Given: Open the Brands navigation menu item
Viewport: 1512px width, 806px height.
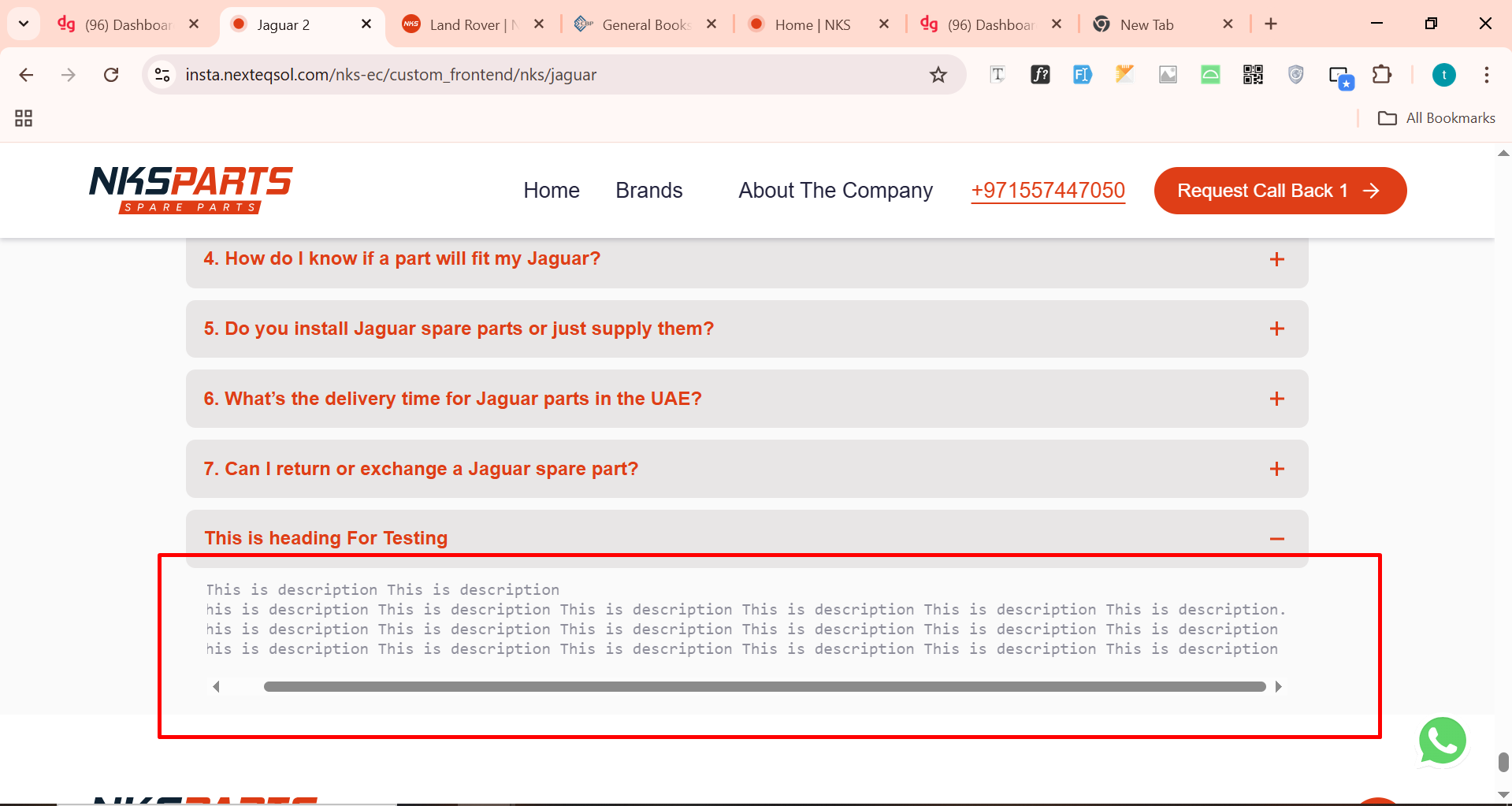Looking at the screenshot, I should point(648,191).
